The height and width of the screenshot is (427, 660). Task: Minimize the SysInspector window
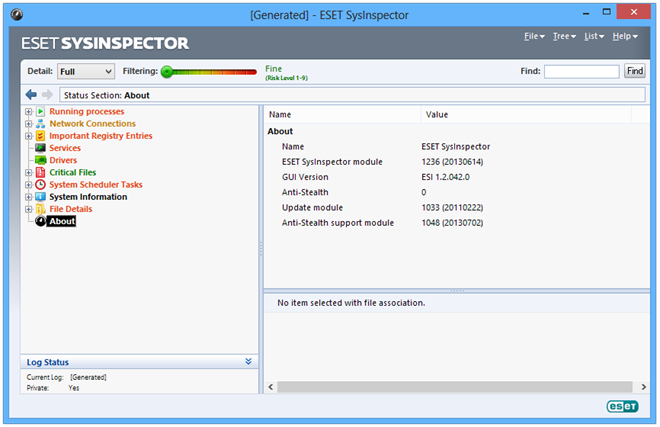tap(586, 13)
